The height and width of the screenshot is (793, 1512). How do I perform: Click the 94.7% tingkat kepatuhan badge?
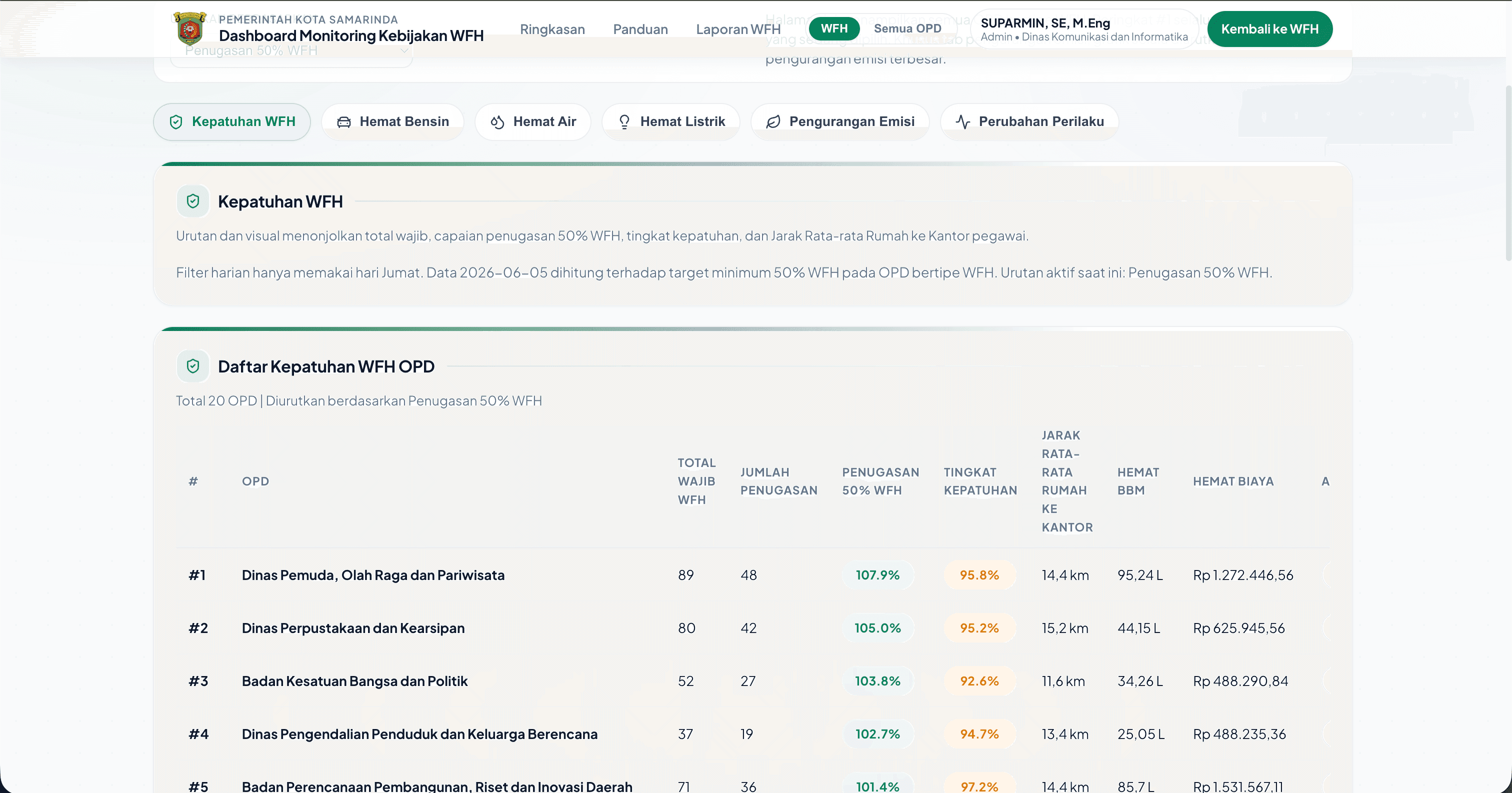click(x=979, y=734)
